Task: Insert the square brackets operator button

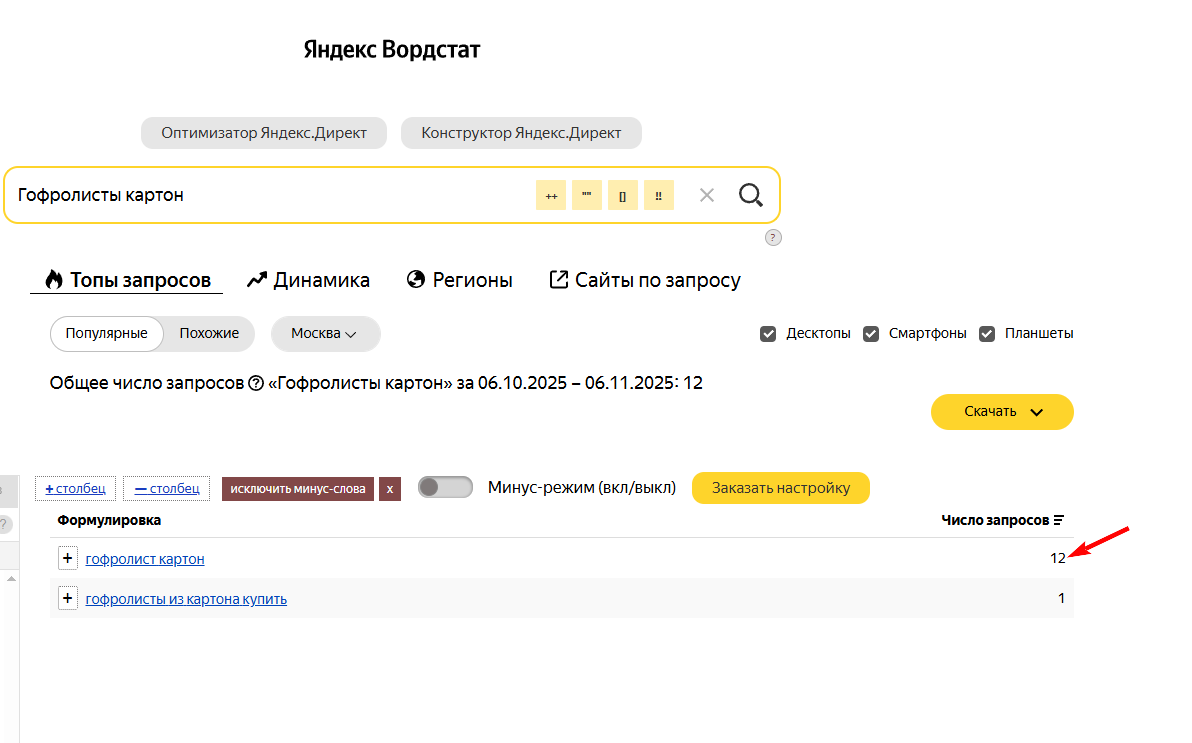Action: 623,195
